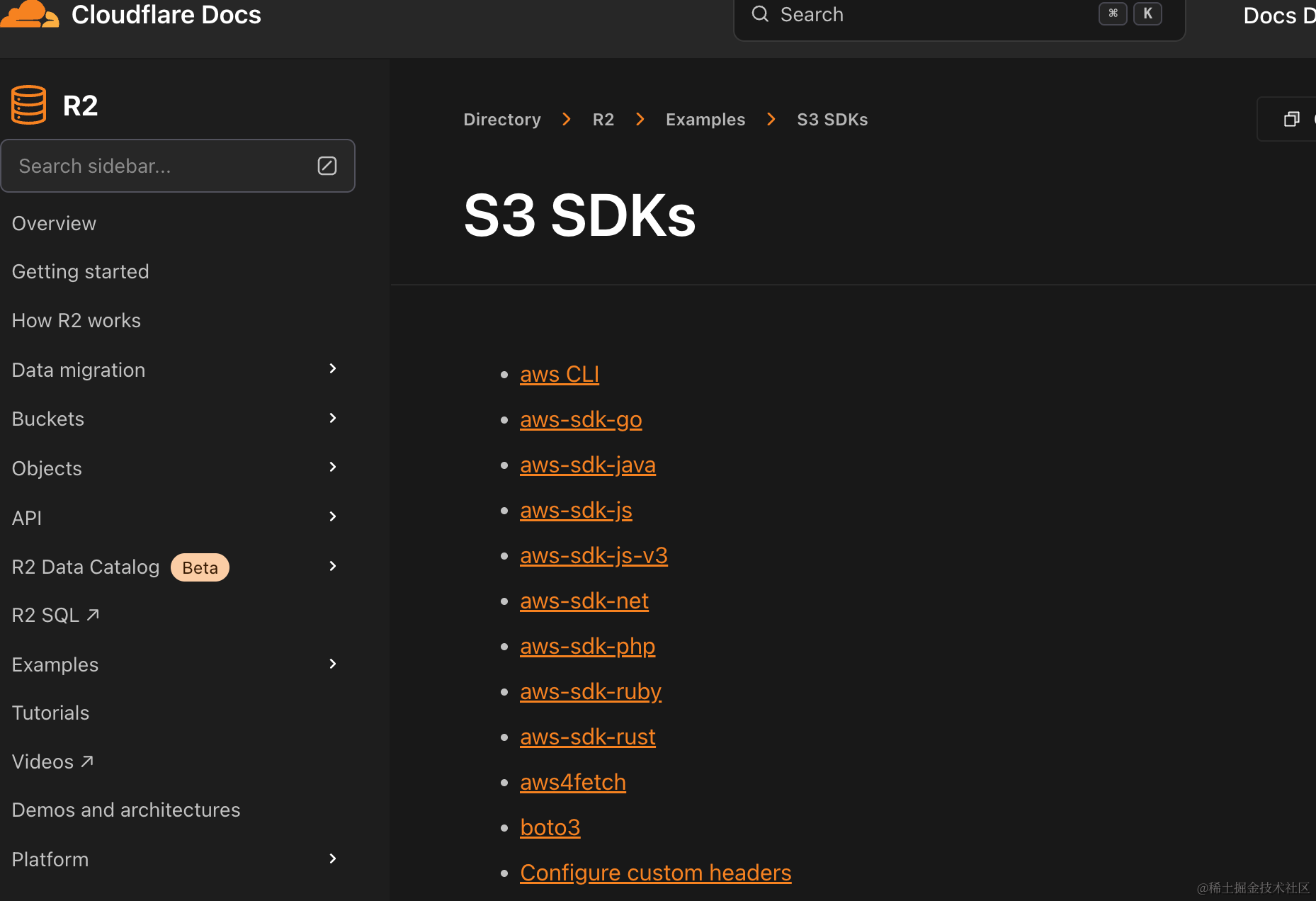This screenshot has height=901, width=1316.
Task: Click Examples in the breadcrumb trail
Action: pyautogui.click(x=705, y=119)
